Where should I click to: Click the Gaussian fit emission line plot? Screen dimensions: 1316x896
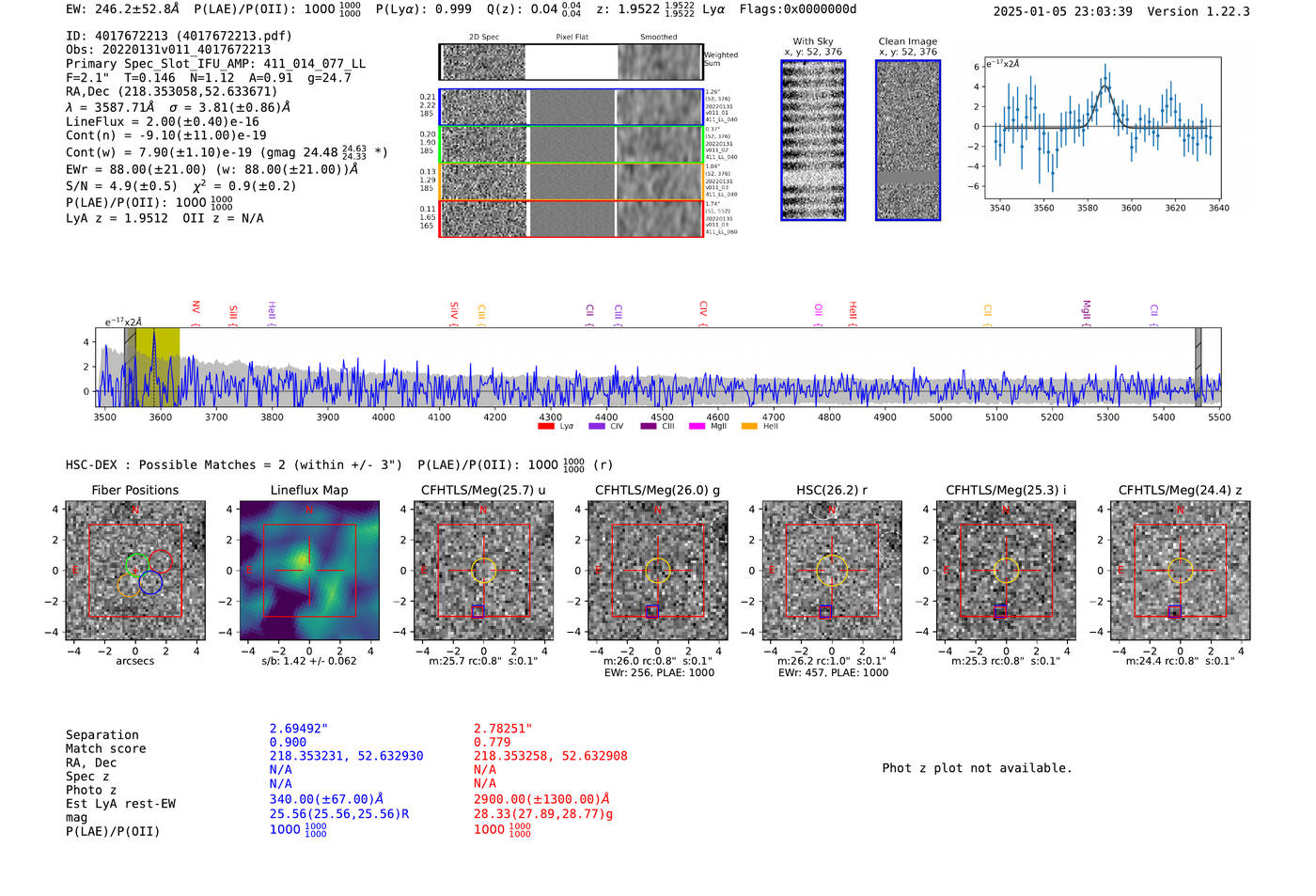(1103, 129)
